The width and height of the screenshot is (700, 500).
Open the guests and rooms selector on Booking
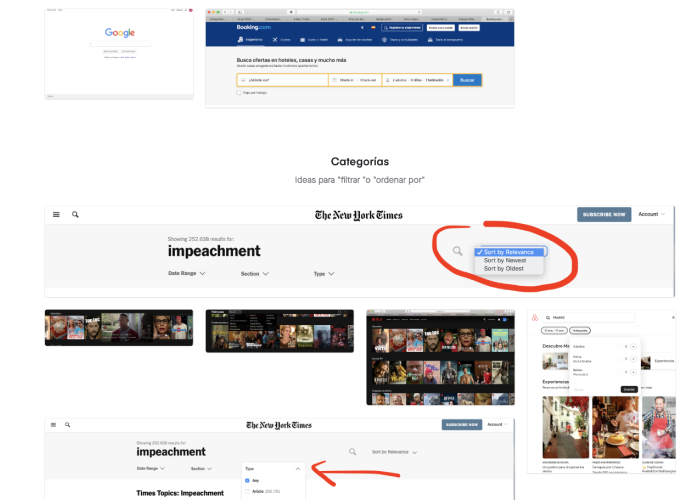[x=417, y=80]
